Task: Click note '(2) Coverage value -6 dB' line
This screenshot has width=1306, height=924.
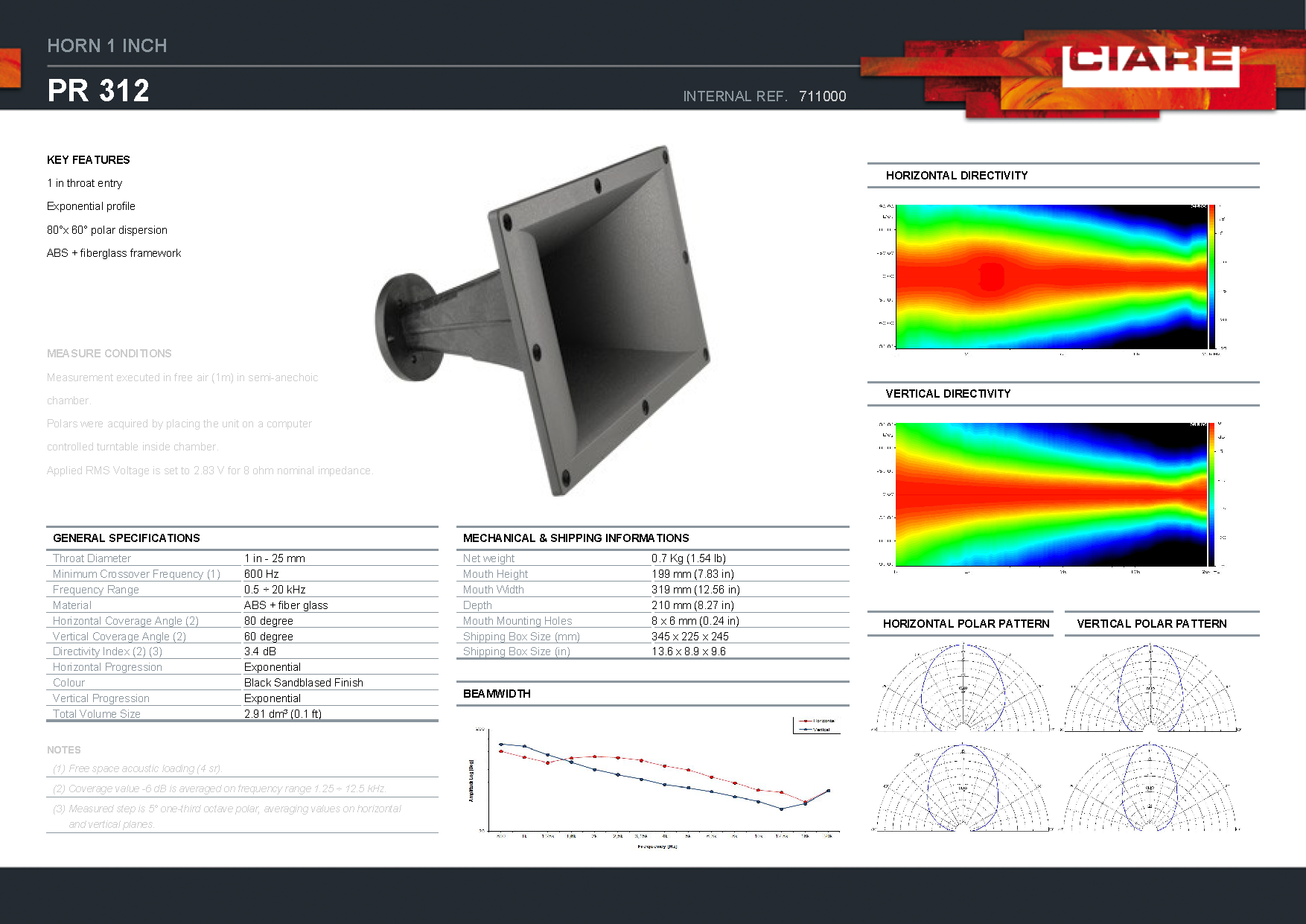Action: tap(220, 788)
